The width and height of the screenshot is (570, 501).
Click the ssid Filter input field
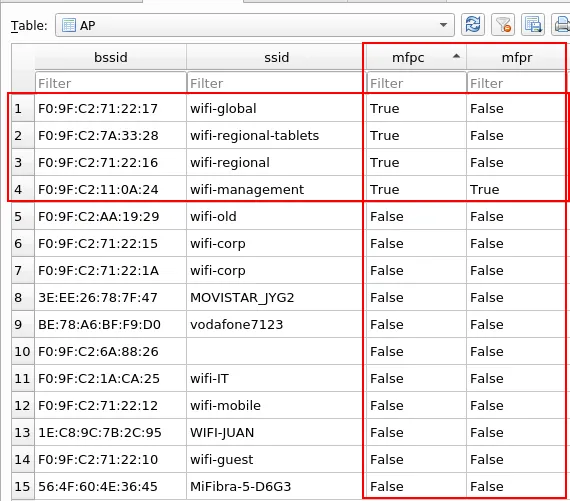pyautogui.click(x=276, y=83)
